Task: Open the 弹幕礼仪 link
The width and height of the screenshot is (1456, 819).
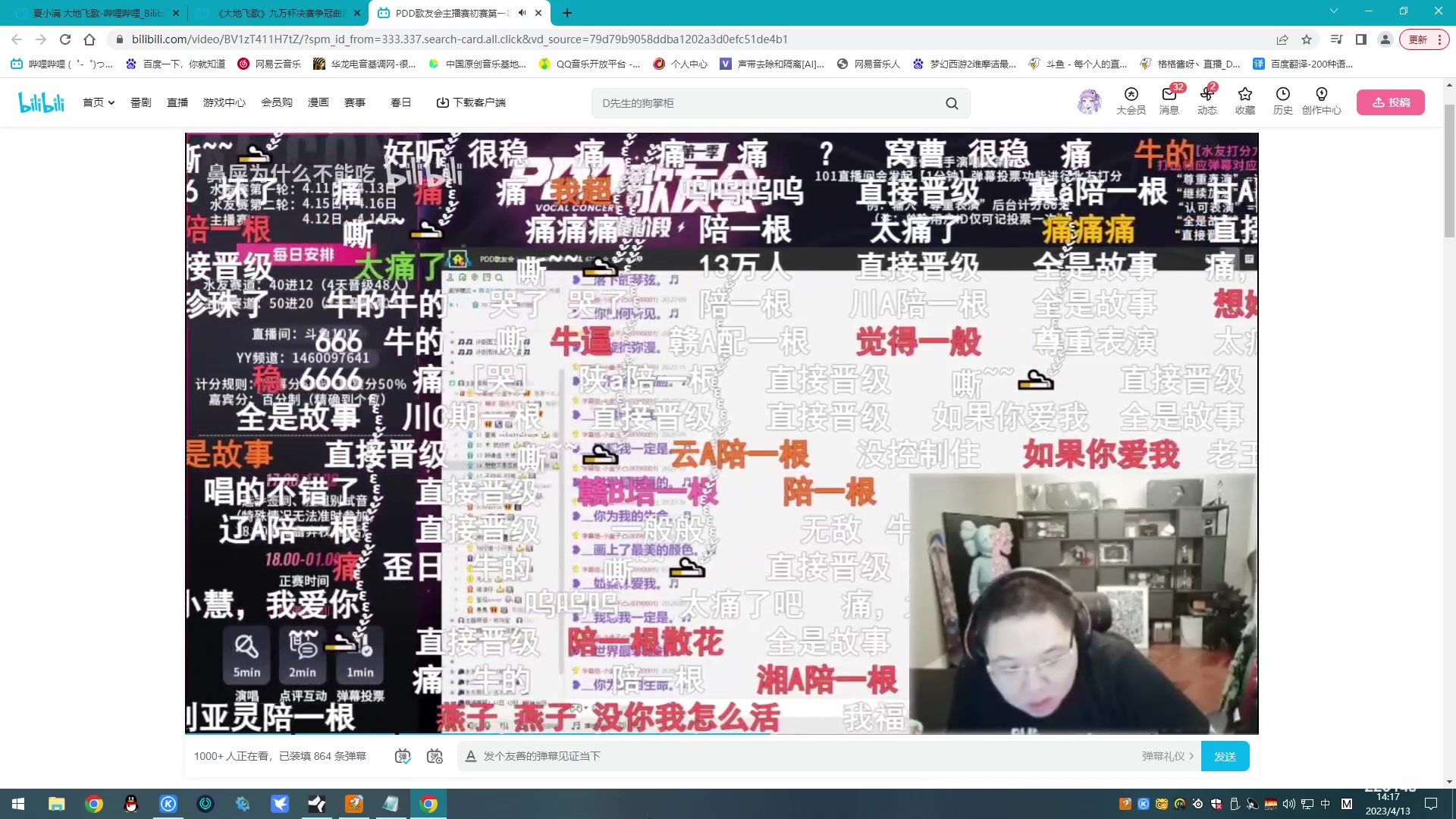Action: pos(1167,756)
